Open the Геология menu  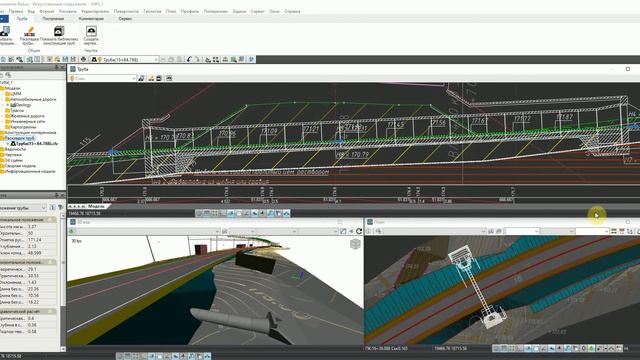[152, 11]
